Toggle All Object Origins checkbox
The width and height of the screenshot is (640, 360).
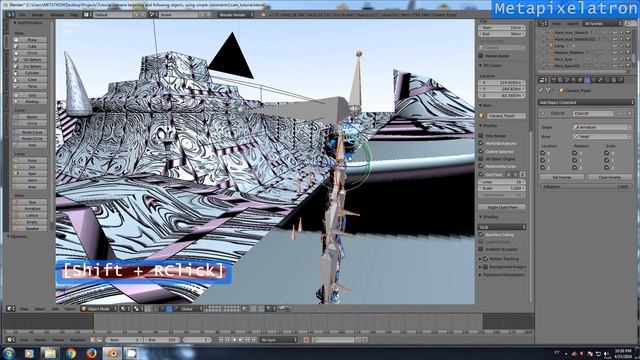click(x=481, y=159)
